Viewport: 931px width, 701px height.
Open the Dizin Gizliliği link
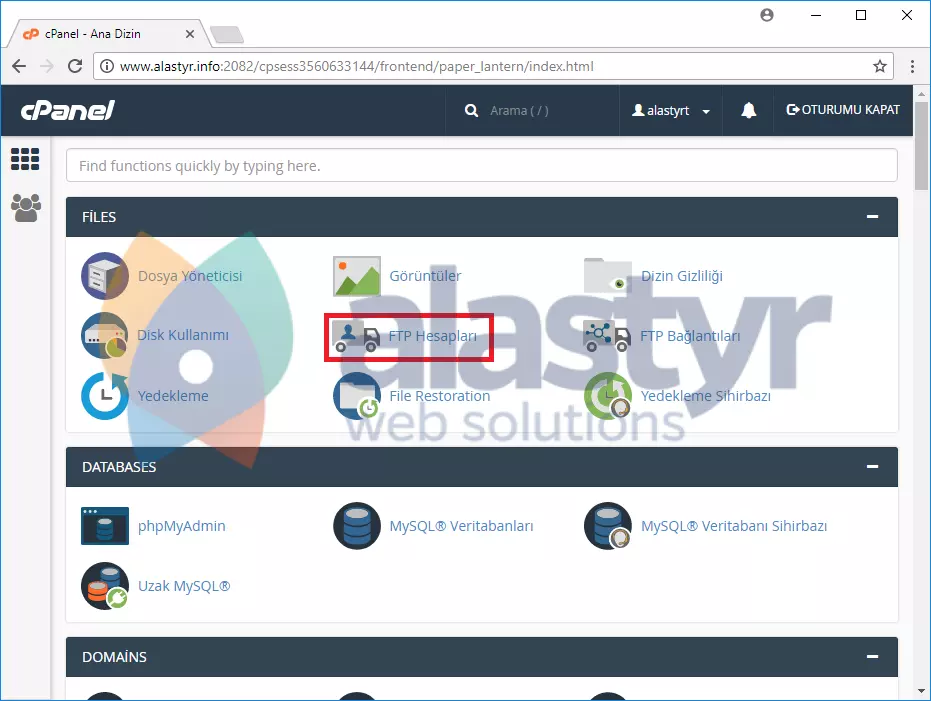[x=681, y=276]
